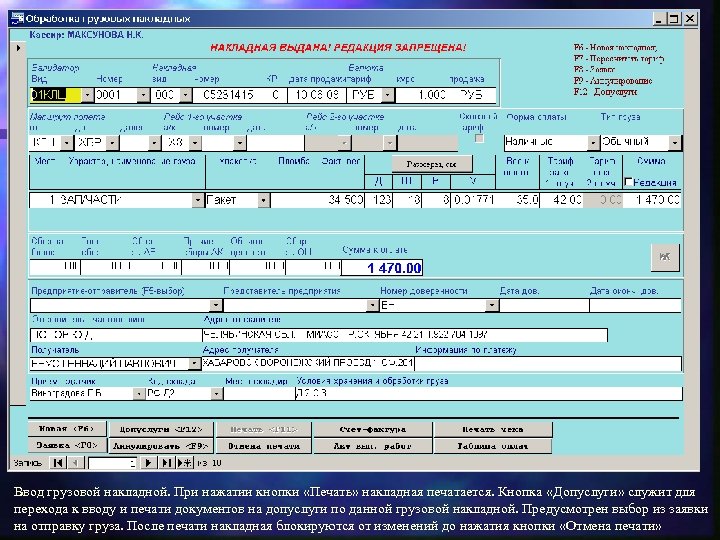Click the small gray button beside Сумма к оплате
This screenshot has height=540, width=720.
(x=665, y=257)
